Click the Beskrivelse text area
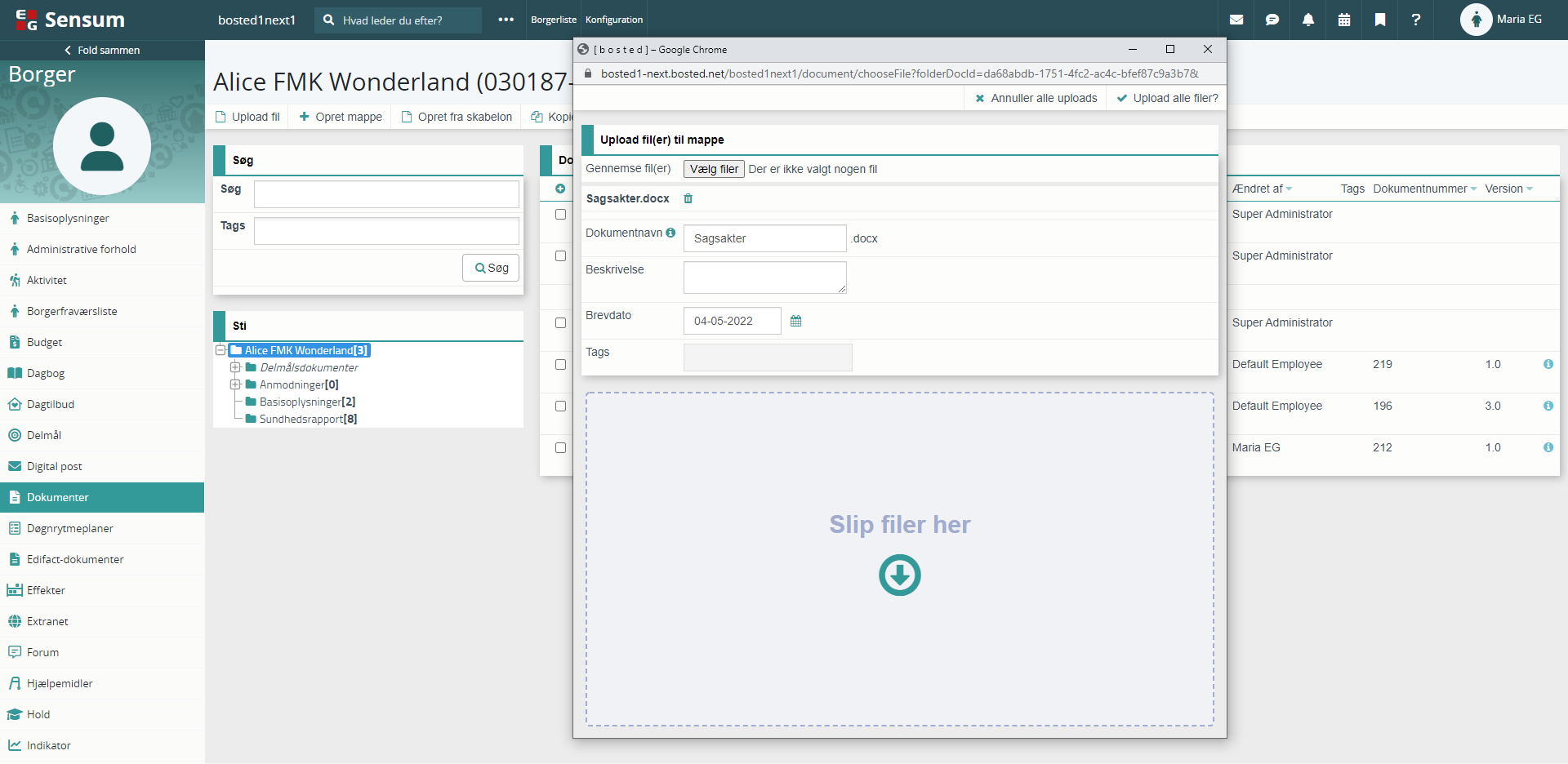Viewport: 1568px width, 764px height. 765,278
